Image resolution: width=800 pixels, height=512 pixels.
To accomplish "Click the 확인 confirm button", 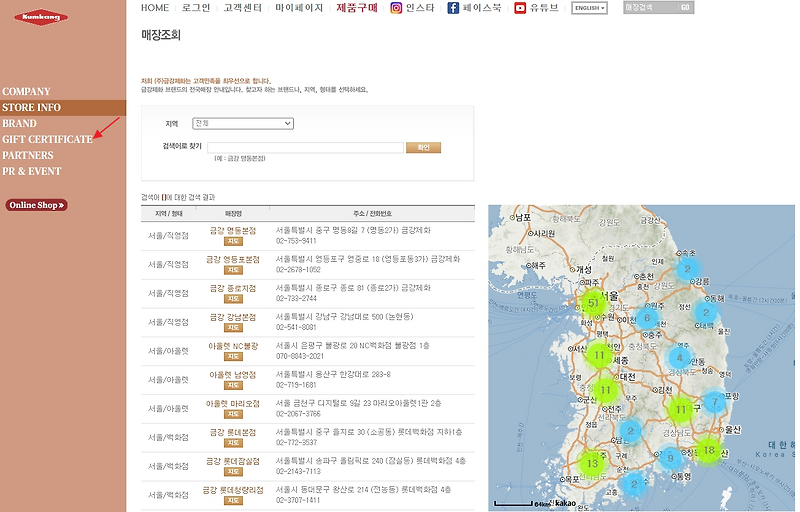I will click(423, 148).
